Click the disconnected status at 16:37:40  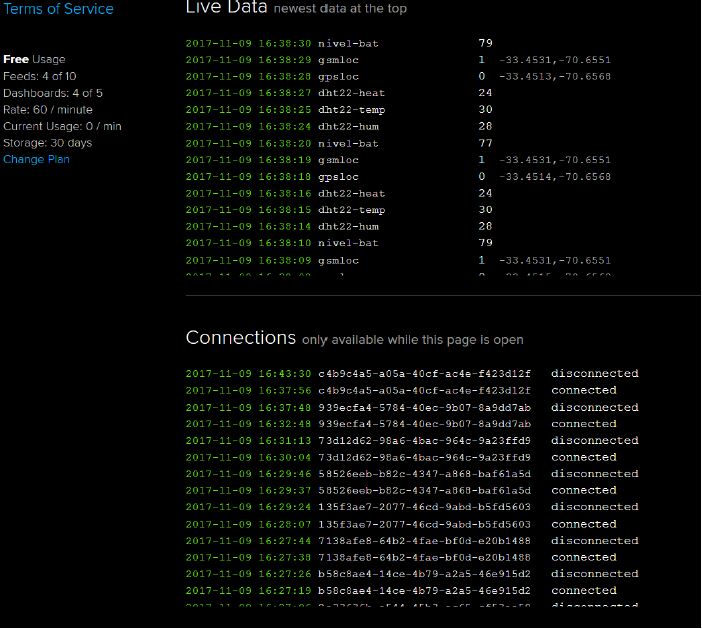tap(594, 407)
